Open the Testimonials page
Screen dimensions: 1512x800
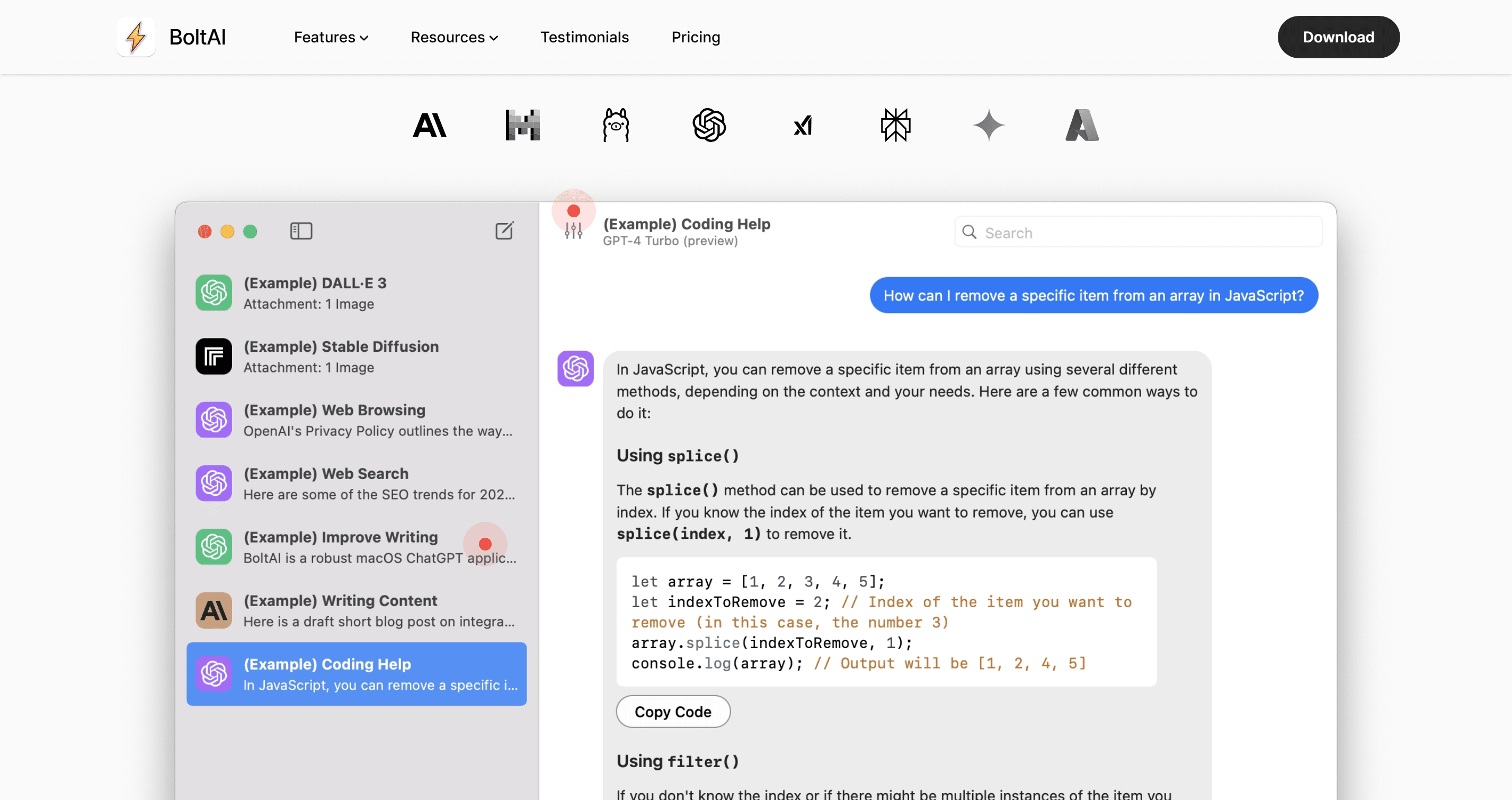(x=584, y=37)
